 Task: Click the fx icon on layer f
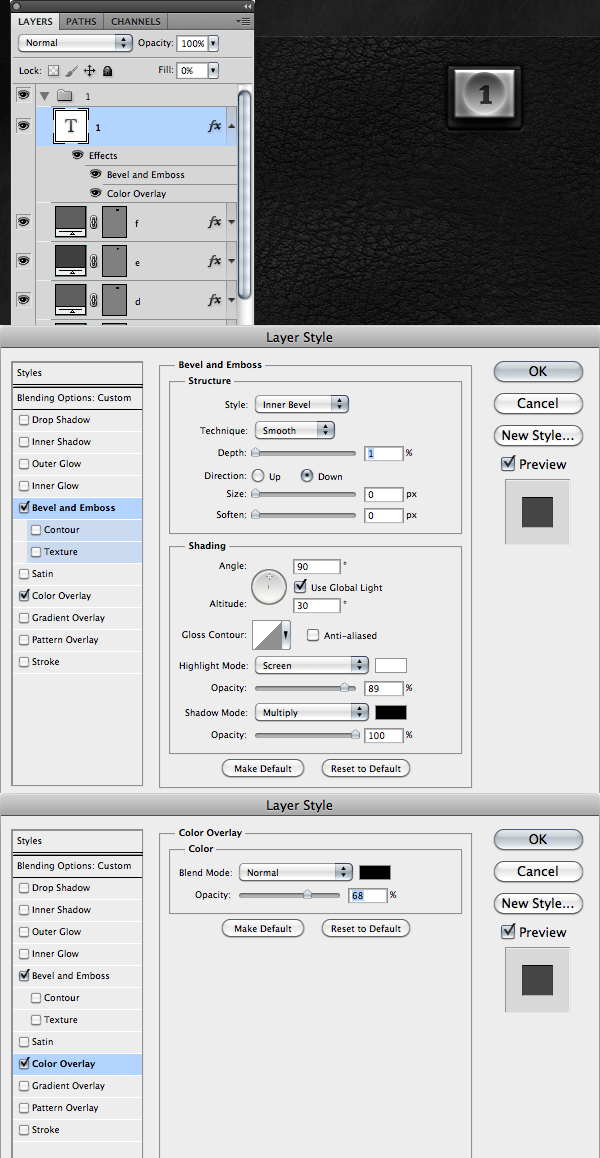214,222
